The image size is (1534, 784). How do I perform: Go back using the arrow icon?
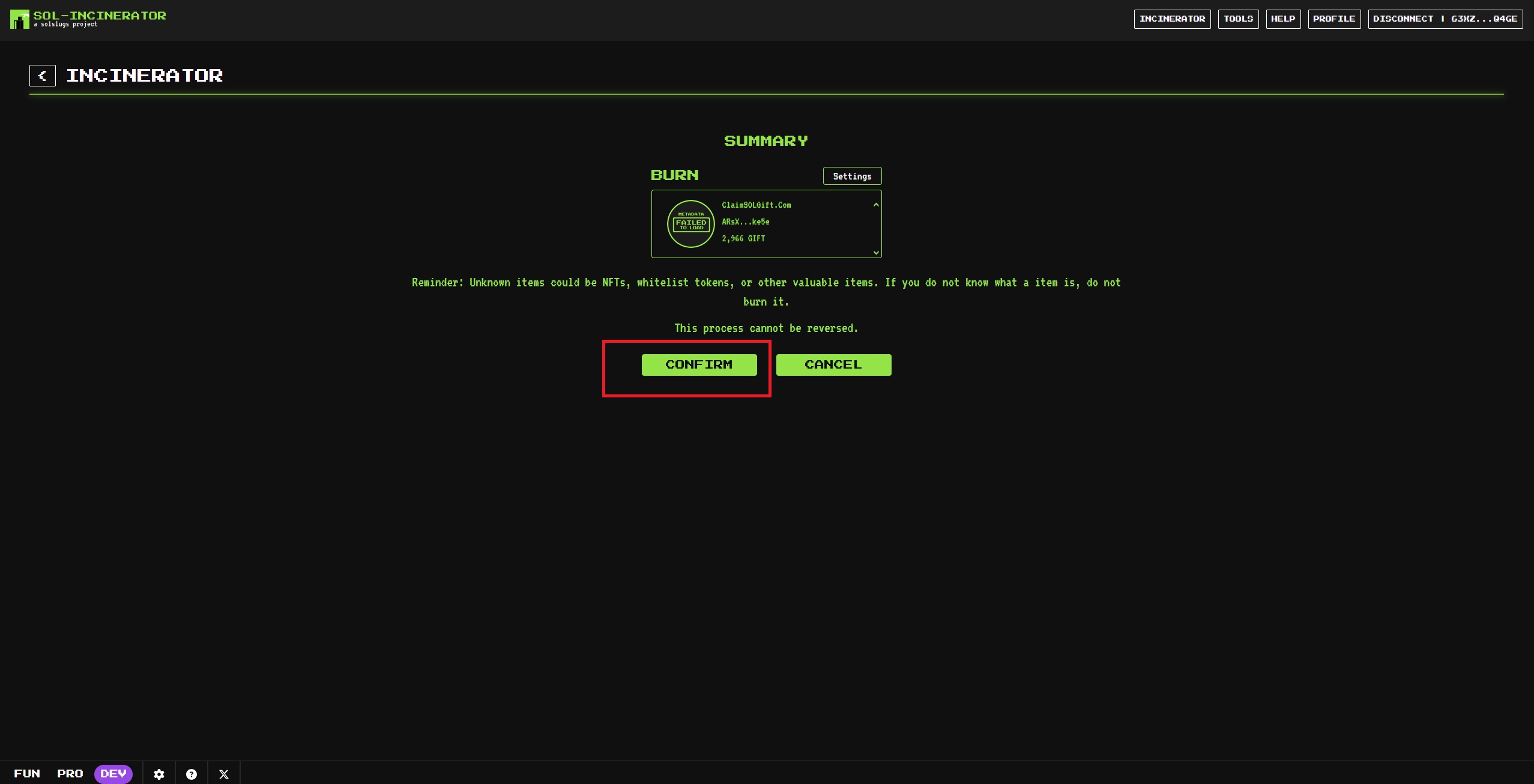click(x=43, y=76)
